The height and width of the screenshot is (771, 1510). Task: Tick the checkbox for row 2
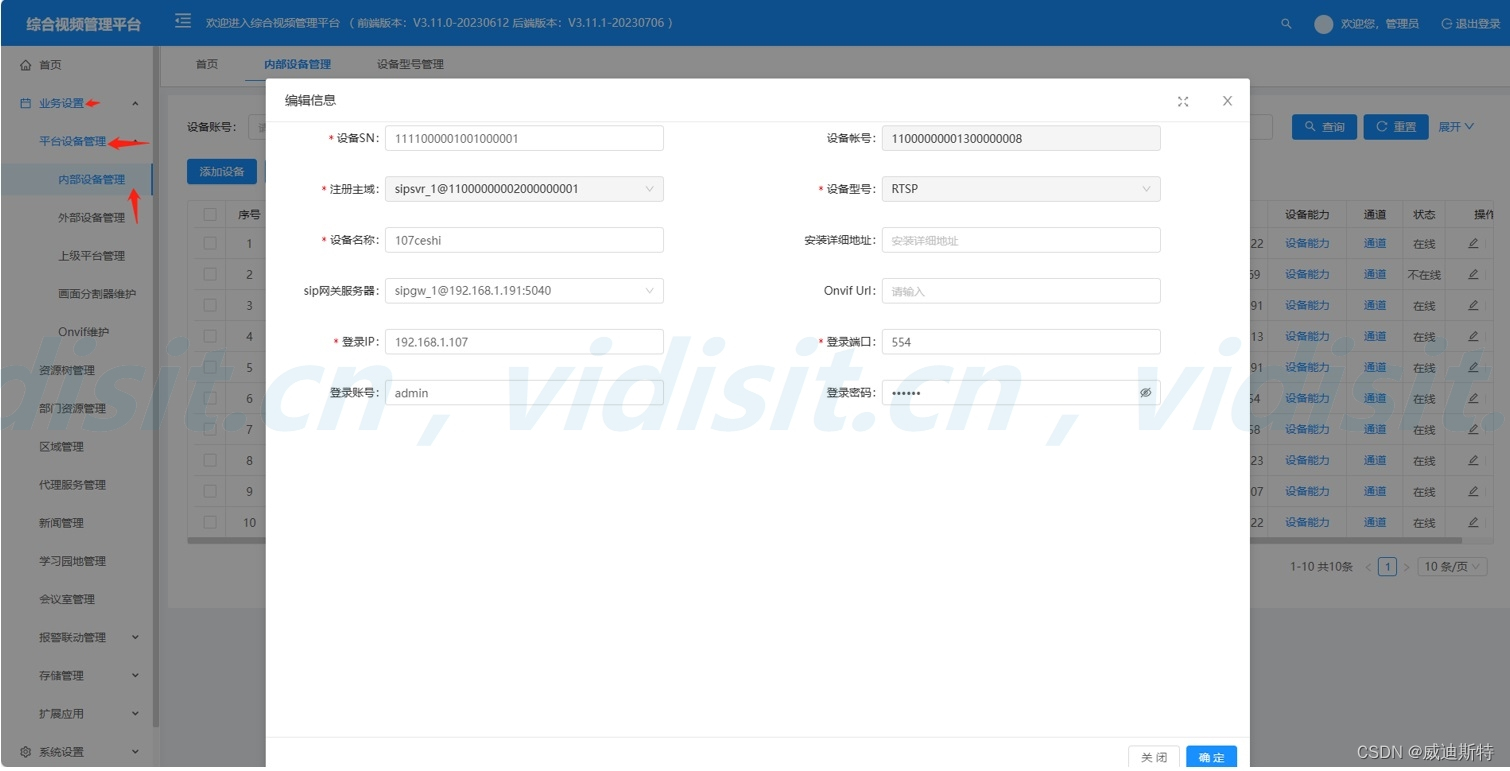click(210, 274)
